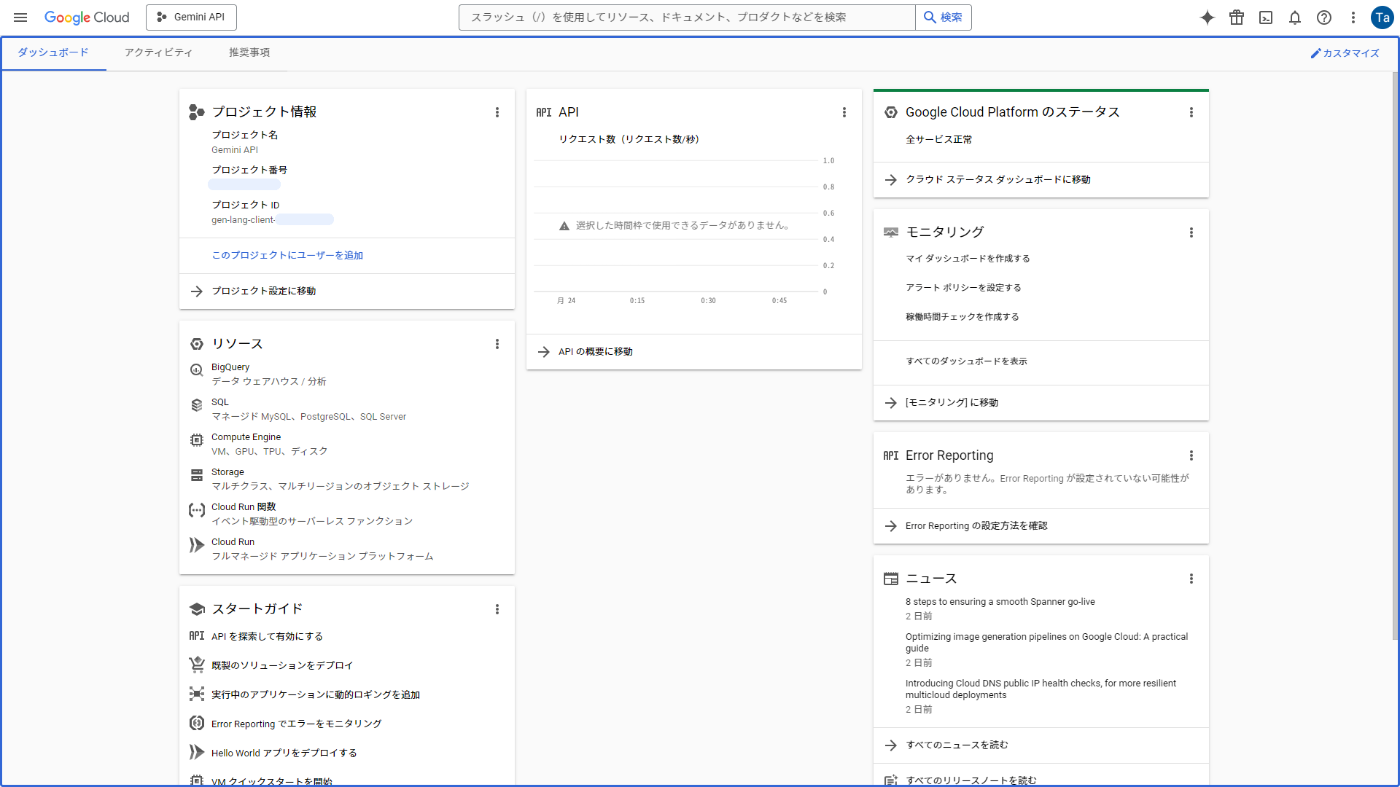
Task: Click the Cloud Run 関数 icon
Action: pyautogui.click(x=197, y=510)
